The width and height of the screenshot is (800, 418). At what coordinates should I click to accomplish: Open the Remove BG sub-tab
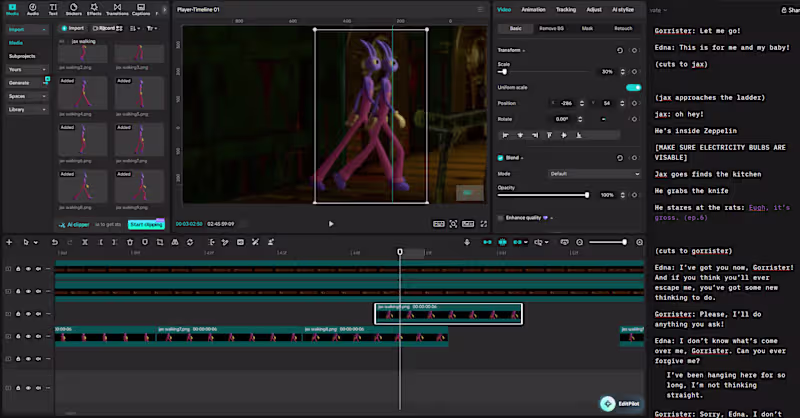(x=552, y=29)
